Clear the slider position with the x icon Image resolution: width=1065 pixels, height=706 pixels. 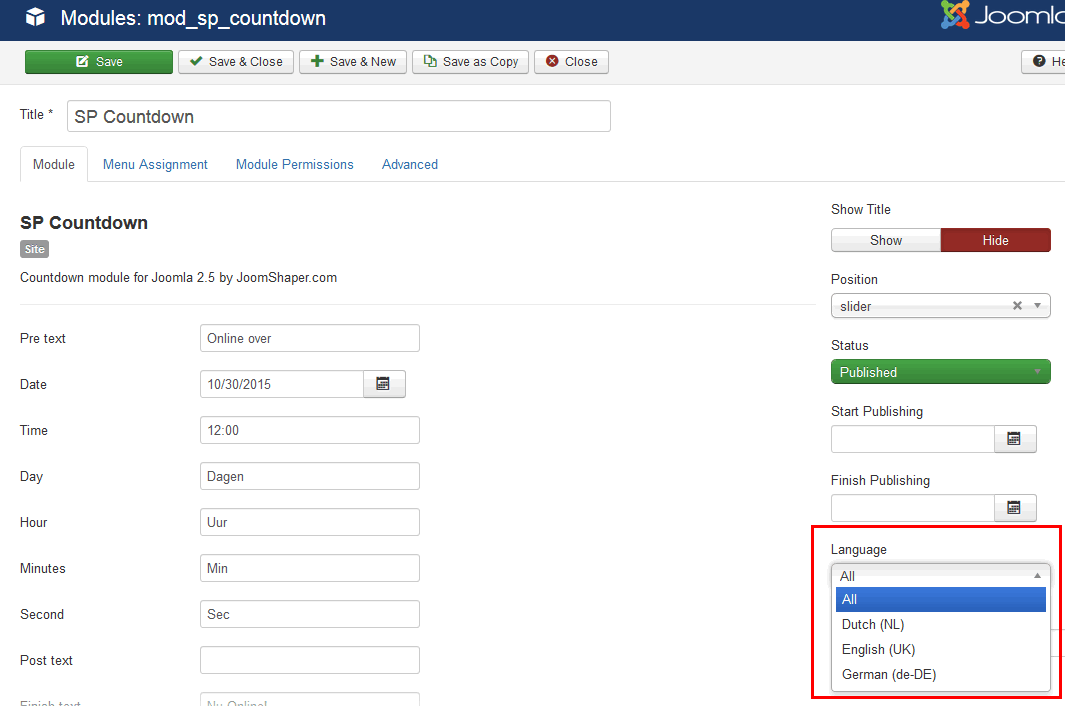(1017, 306)
